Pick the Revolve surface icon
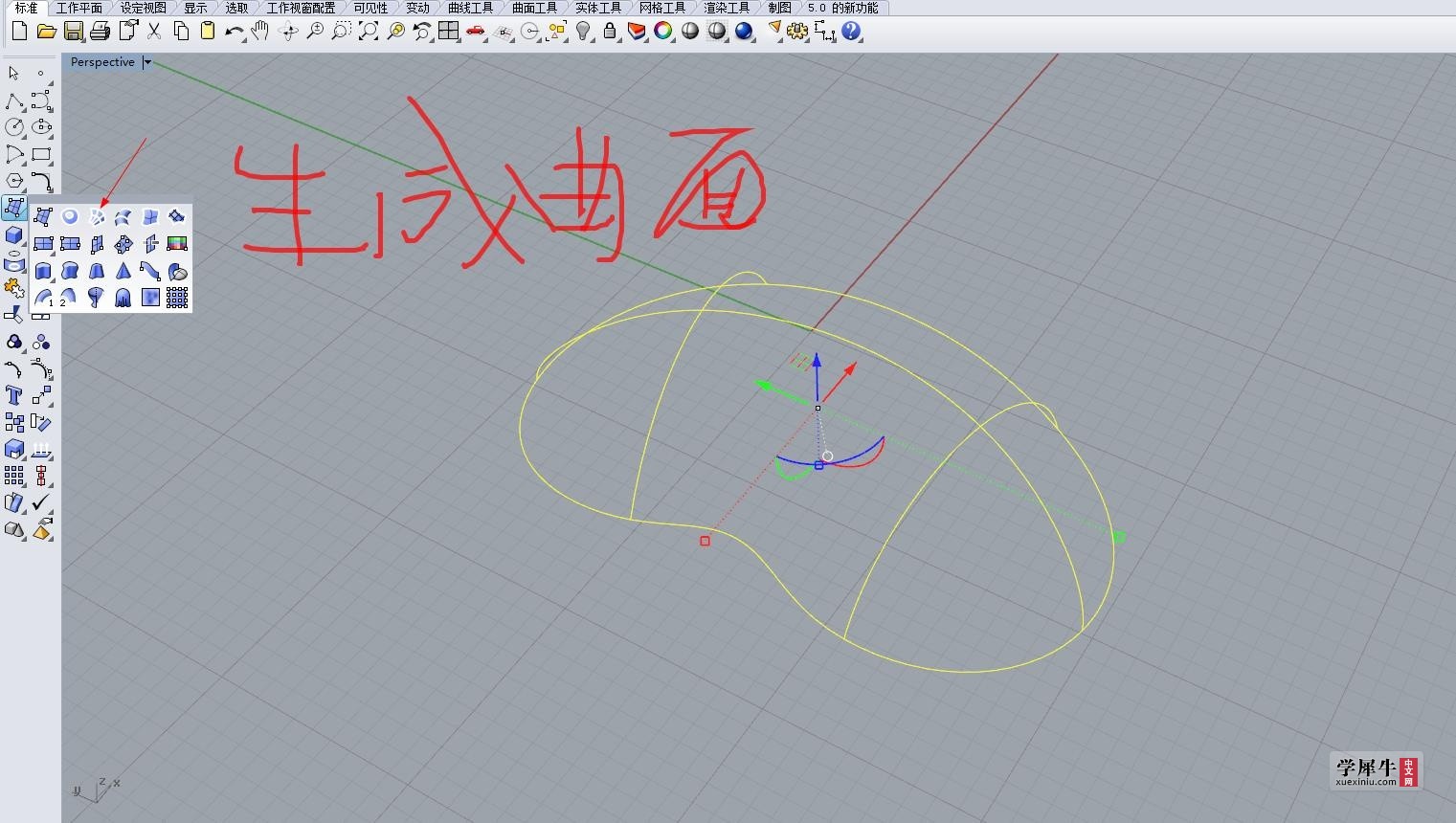The image size is (1456, 823). (x=97, y=298)
